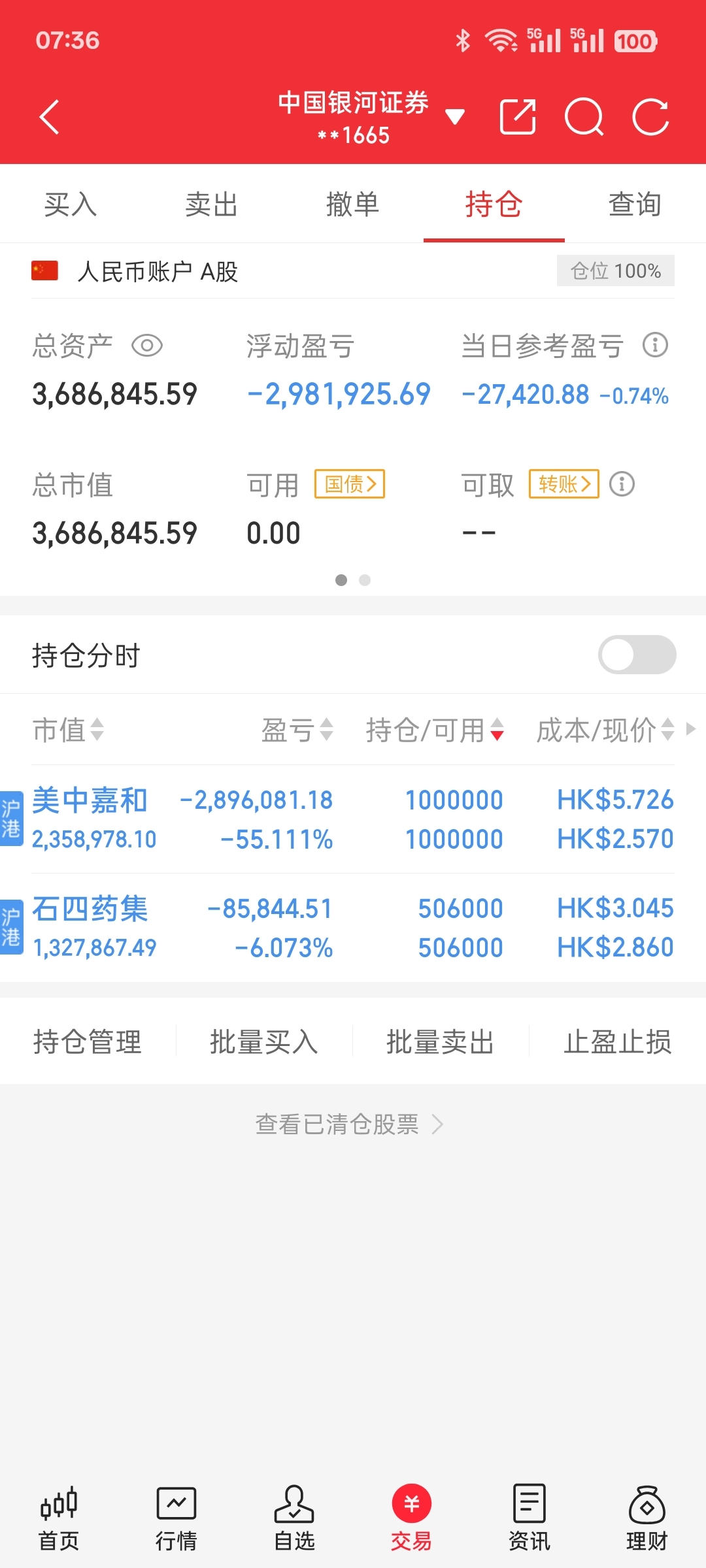Tap 沪港 badge beside 美中嘉和
Screen dimensions: 706x1568
point(11,819)
